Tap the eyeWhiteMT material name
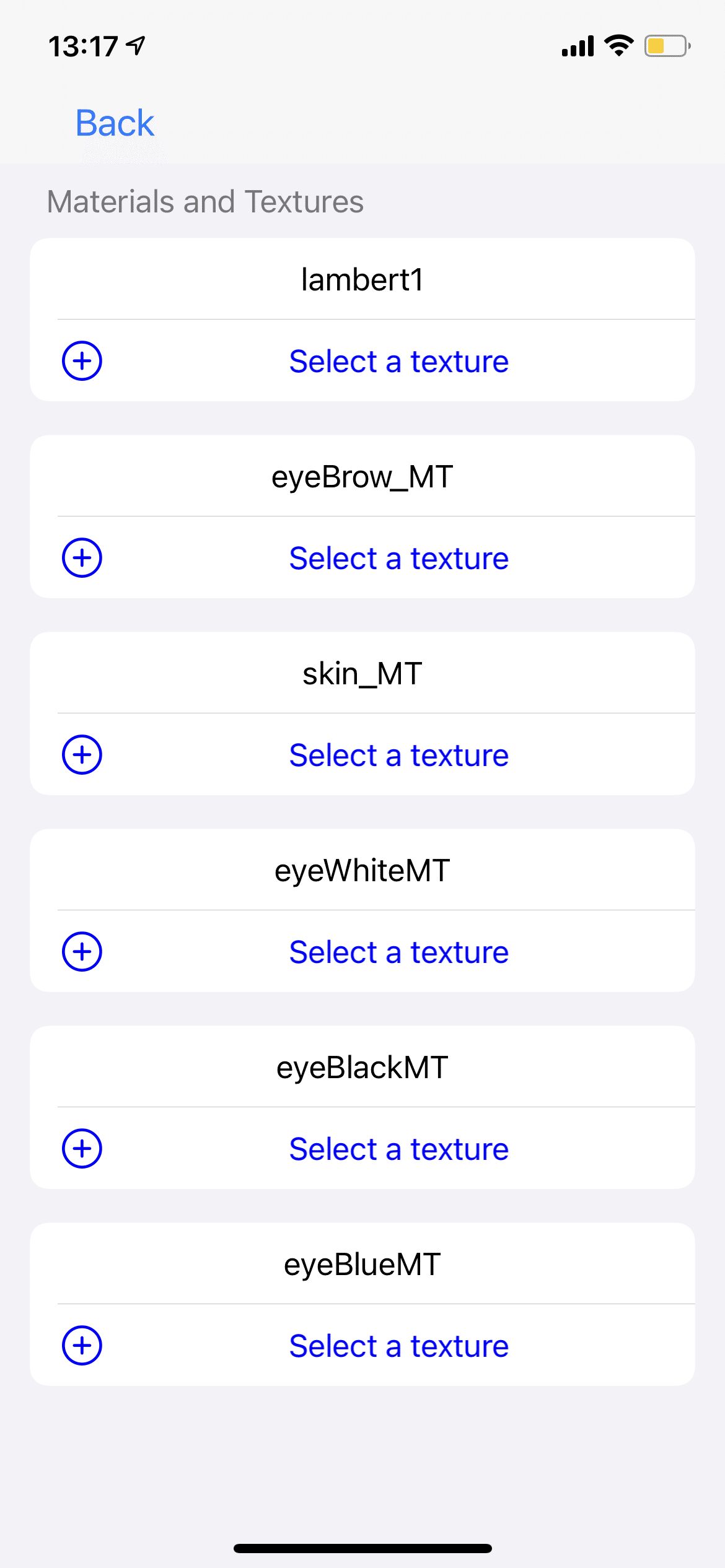Screen dimensions: 725x1568 pos(362,871)
